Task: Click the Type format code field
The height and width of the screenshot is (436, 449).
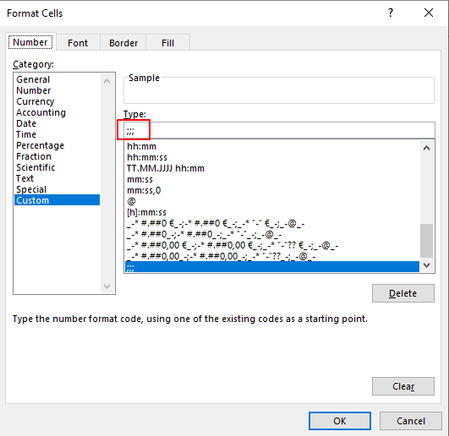Action: pos(279,130)
